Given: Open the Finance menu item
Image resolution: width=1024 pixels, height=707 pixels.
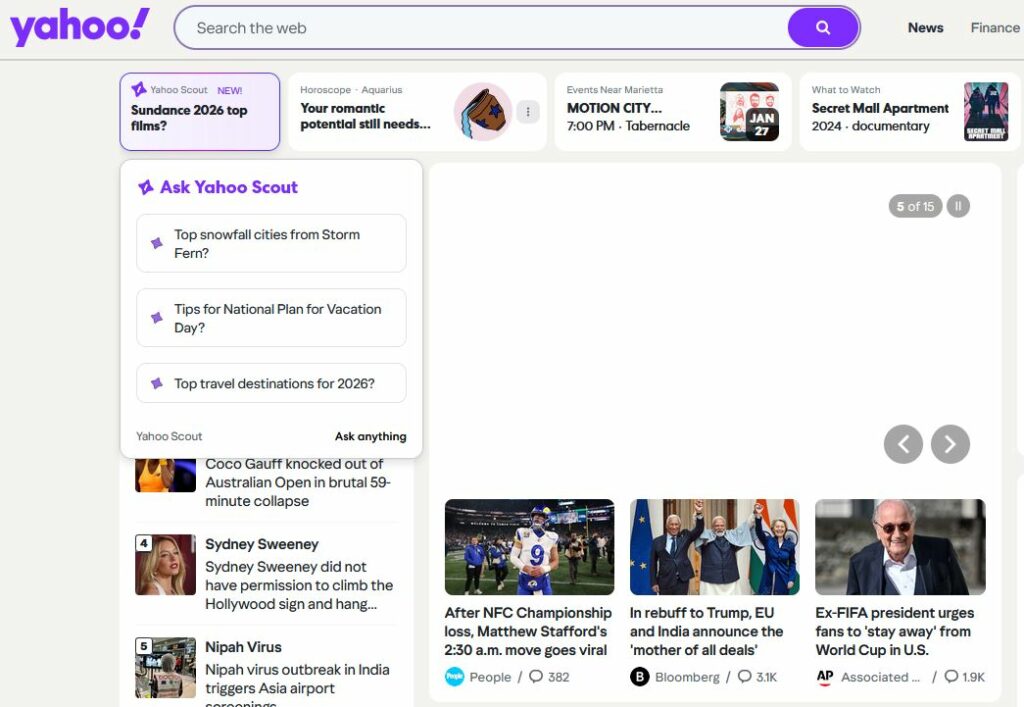Looking at the screenshot, I should pyautogui.click(x=994, y=28).
